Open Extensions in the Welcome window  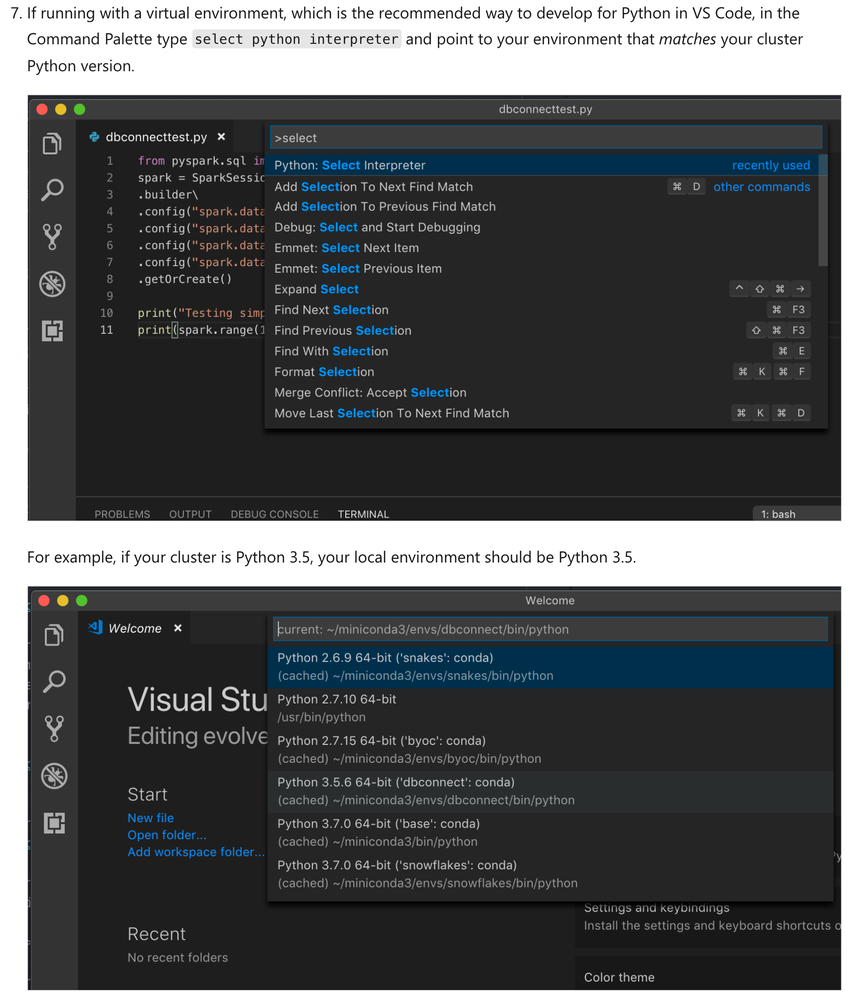(x=52, y=822)
